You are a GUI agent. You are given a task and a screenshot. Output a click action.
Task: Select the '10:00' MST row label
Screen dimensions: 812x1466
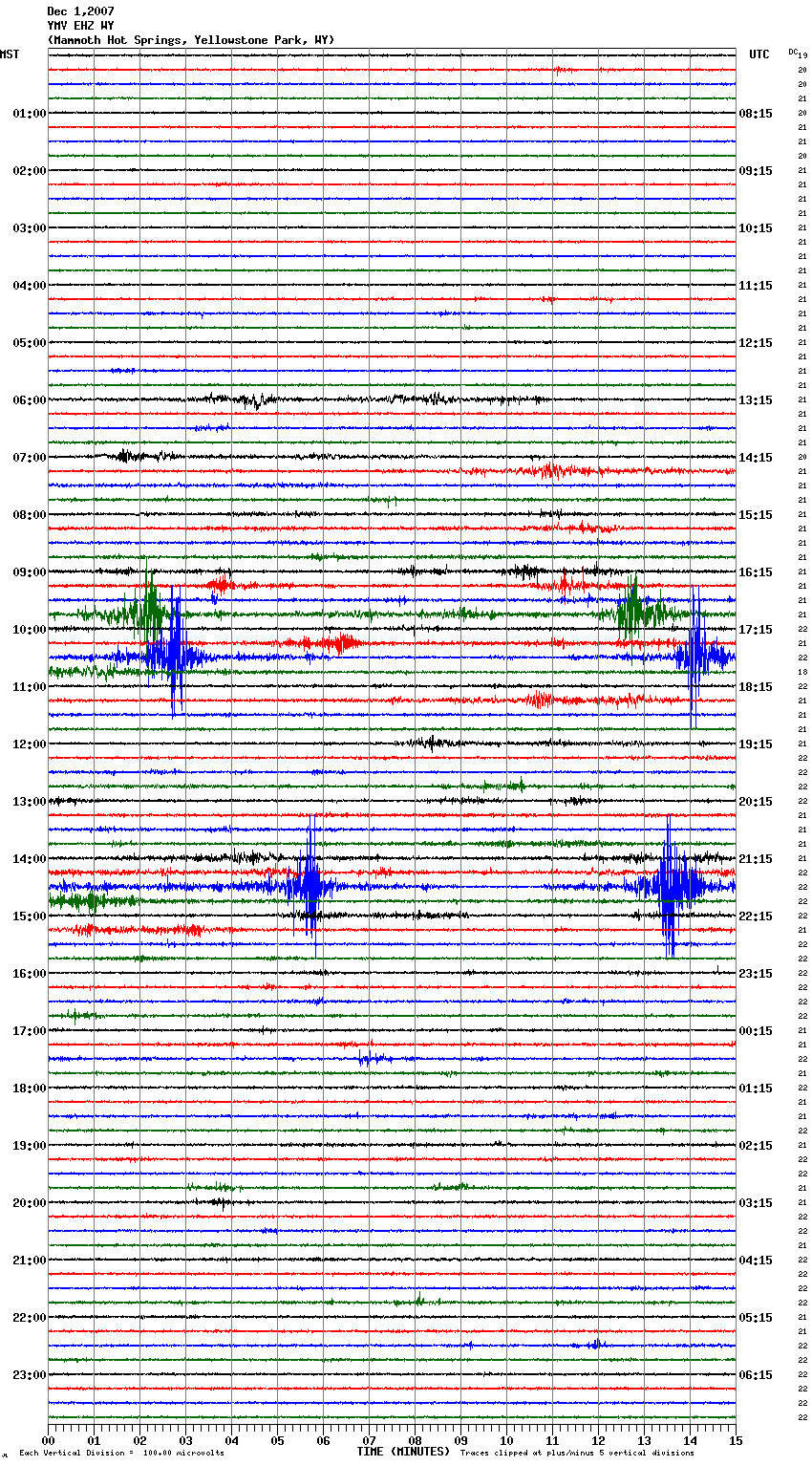point(30,630)
